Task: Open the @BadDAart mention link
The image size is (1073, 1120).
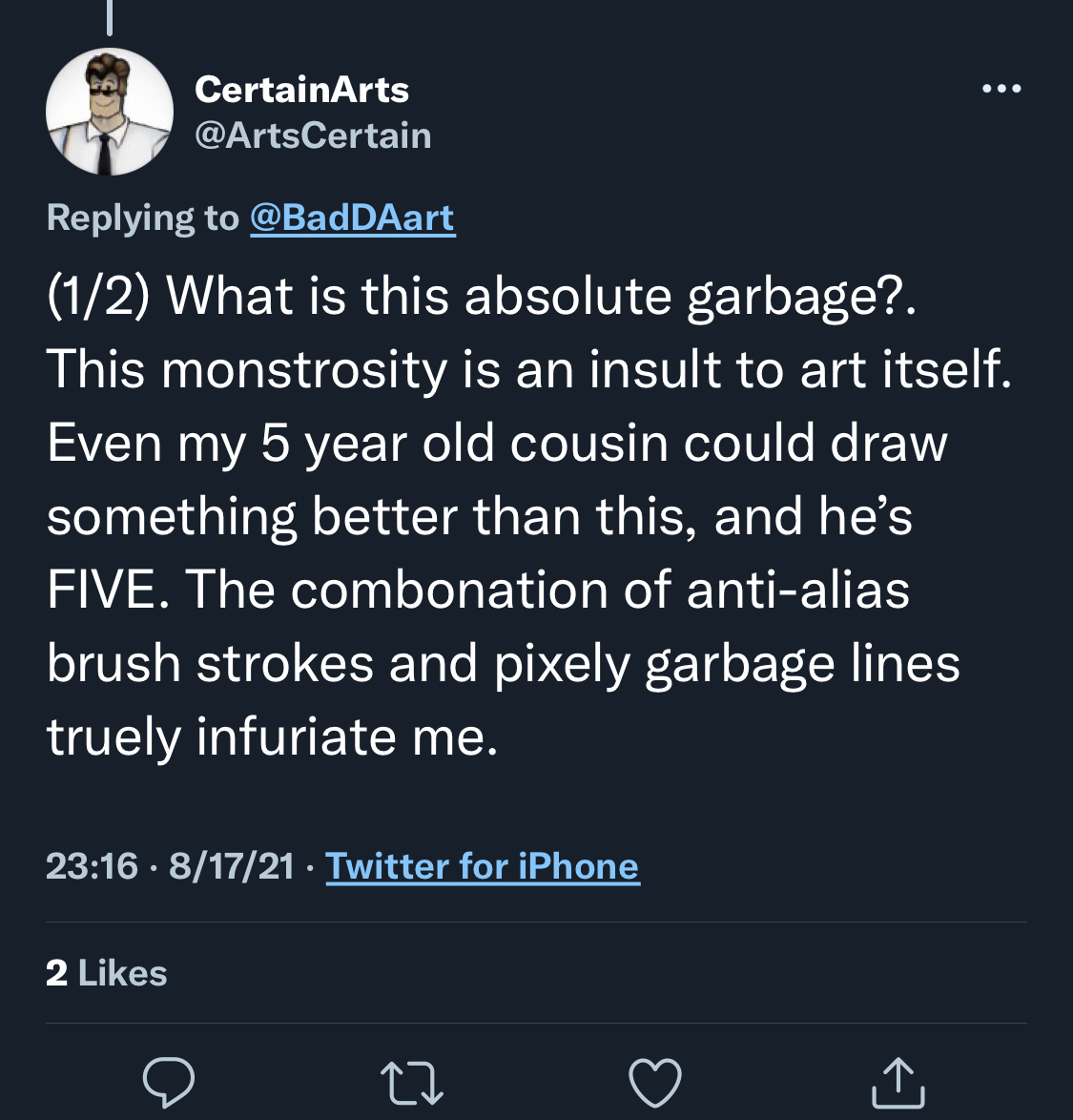Action: click(x=353, y=218)
